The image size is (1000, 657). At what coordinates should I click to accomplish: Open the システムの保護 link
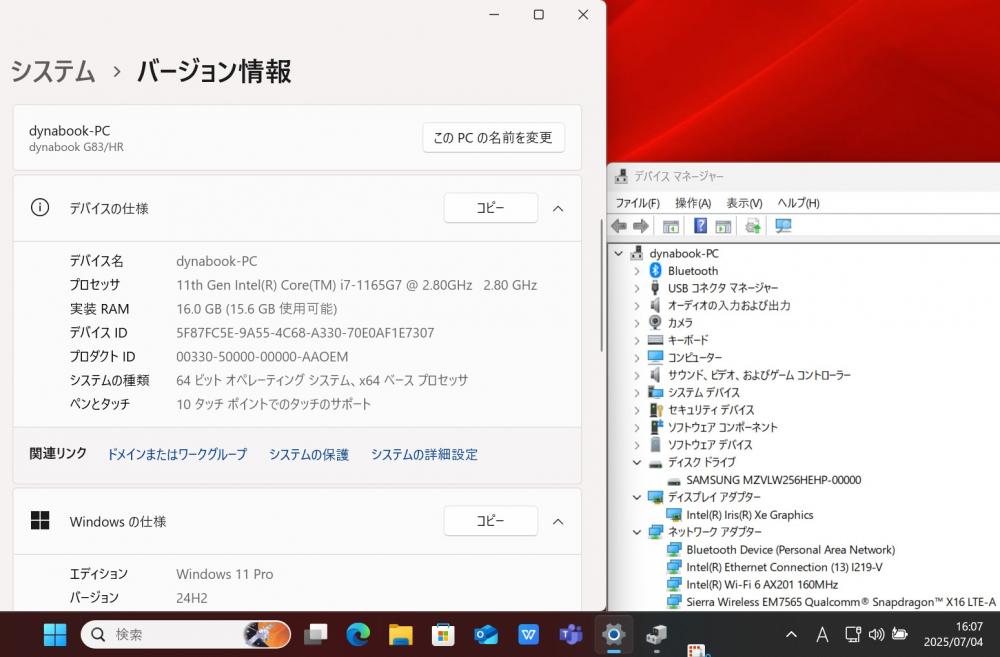click(309, 454)
